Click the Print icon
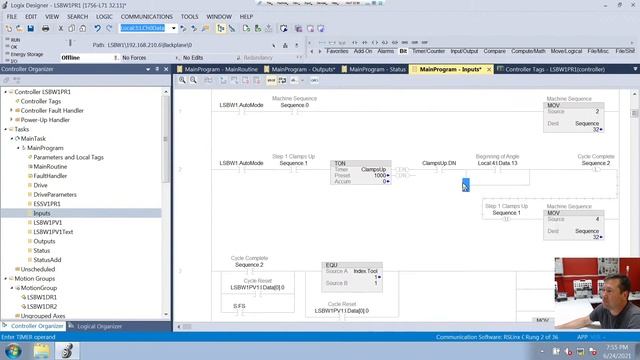 pos(45,28)
